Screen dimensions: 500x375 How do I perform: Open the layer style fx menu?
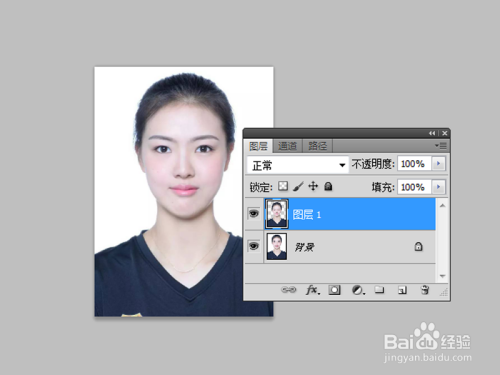pyautogui.click(x=312, y=290)
